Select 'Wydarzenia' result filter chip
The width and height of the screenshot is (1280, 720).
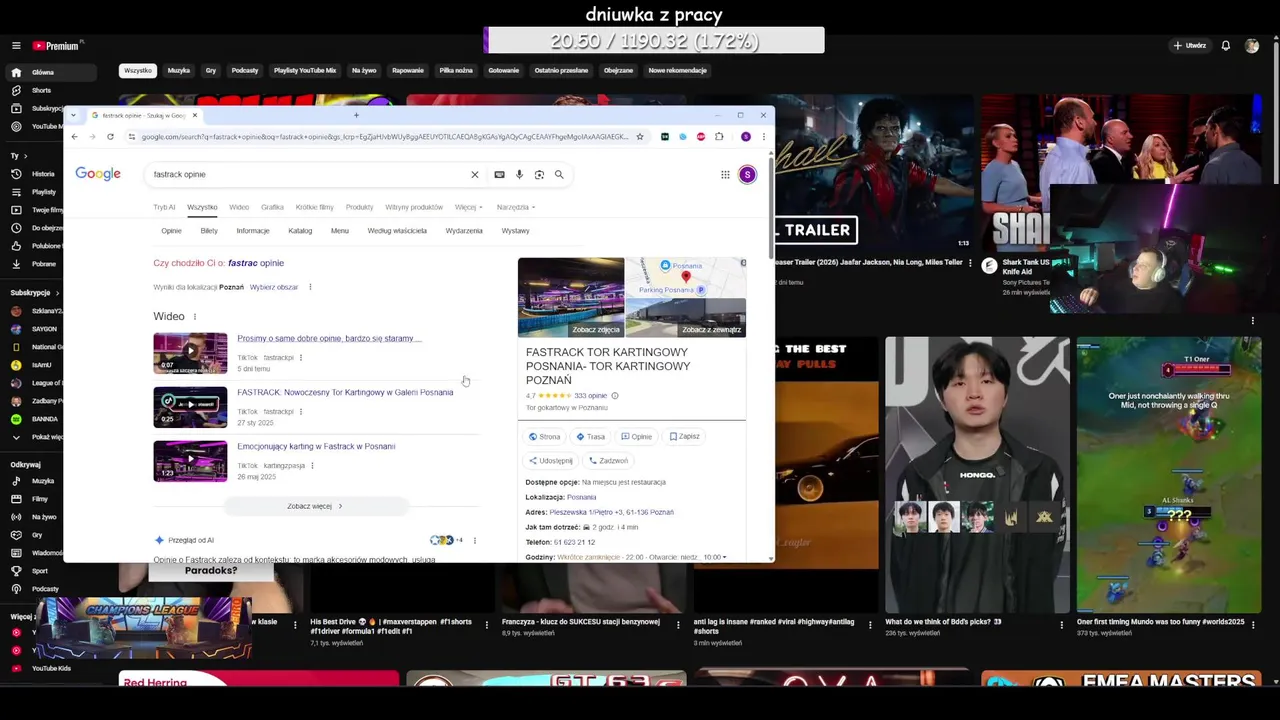[x=464, y=231]
